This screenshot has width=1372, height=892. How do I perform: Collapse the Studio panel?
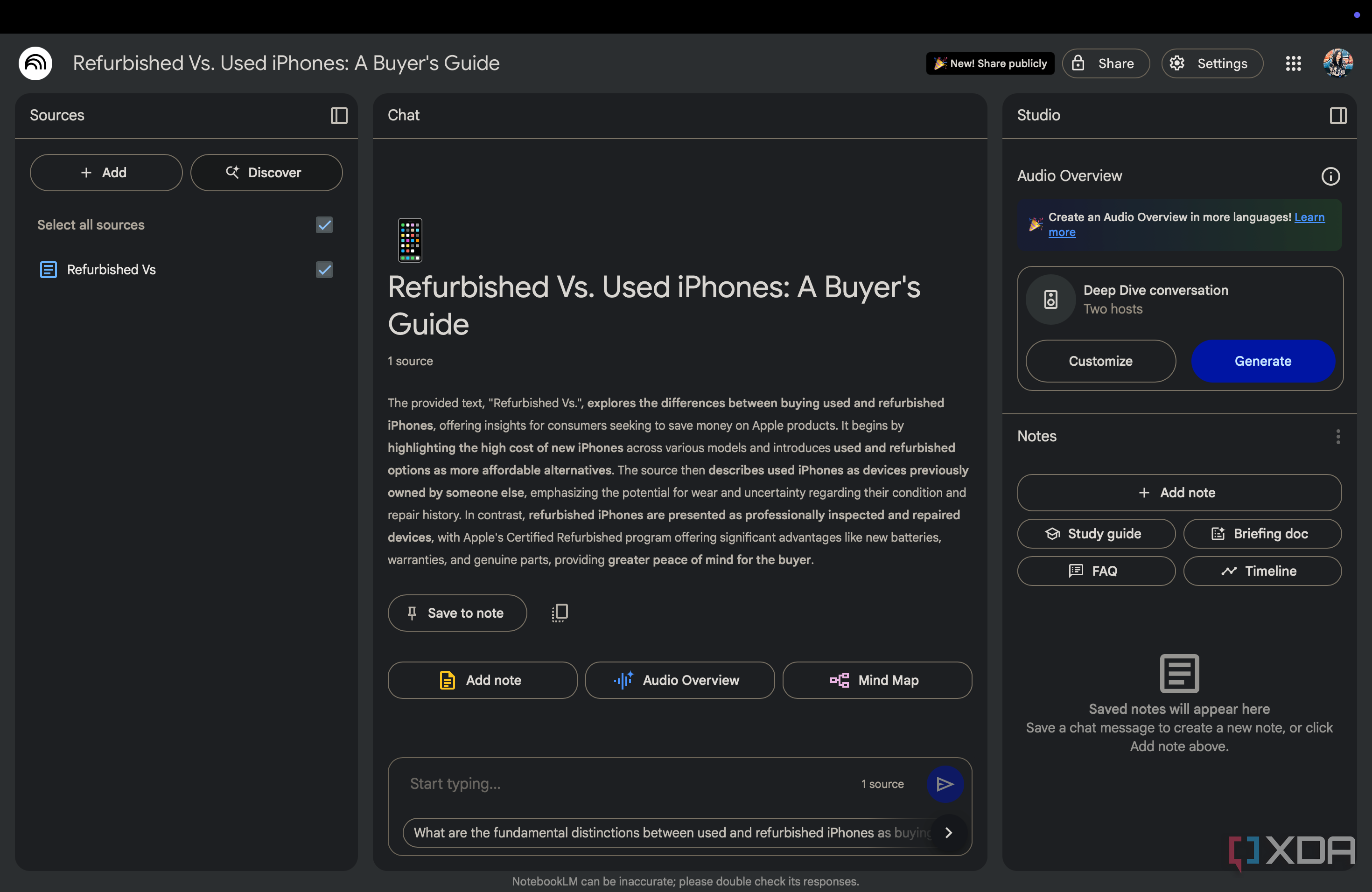1338,116
